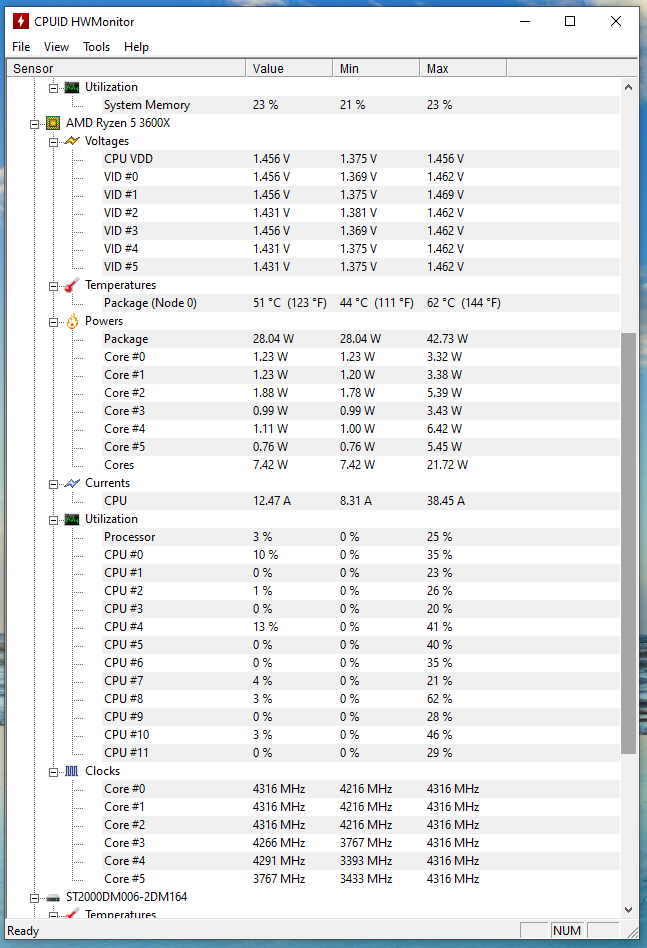Collapse the Voltages group
Image resolution: width=647 pixels, height=948 pixels.
(x=53, y=142)
